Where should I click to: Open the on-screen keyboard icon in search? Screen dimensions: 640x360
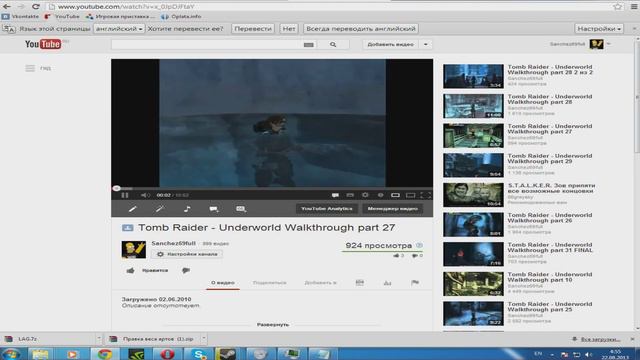tap(309, 44)
